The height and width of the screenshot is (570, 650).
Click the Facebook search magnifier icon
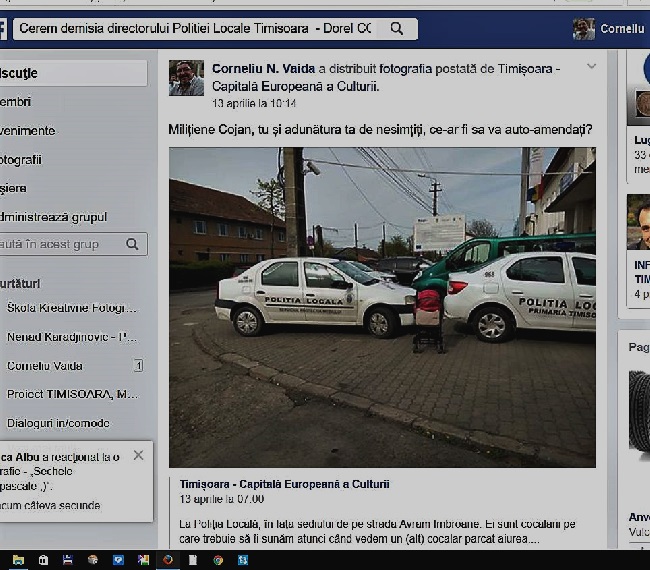397,29
